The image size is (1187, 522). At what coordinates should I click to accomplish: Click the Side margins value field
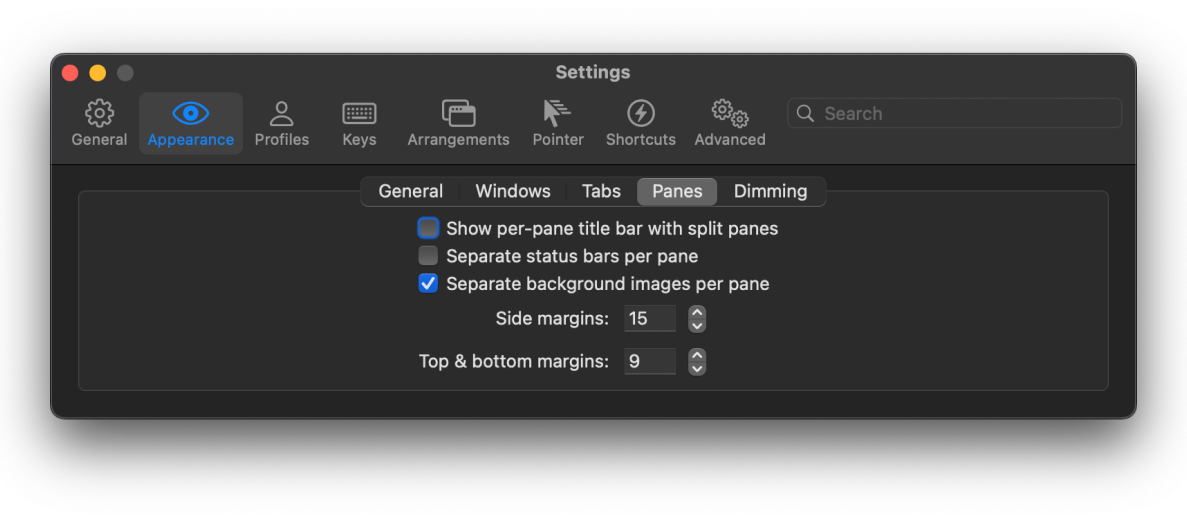tap(649, 319)
